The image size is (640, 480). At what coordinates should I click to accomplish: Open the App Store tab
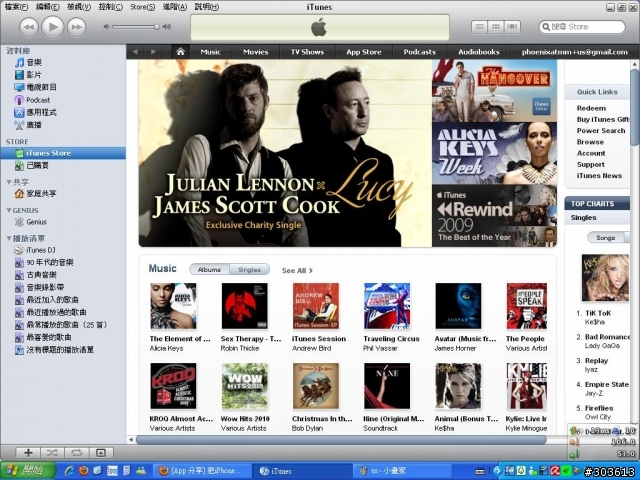(364, 52)
